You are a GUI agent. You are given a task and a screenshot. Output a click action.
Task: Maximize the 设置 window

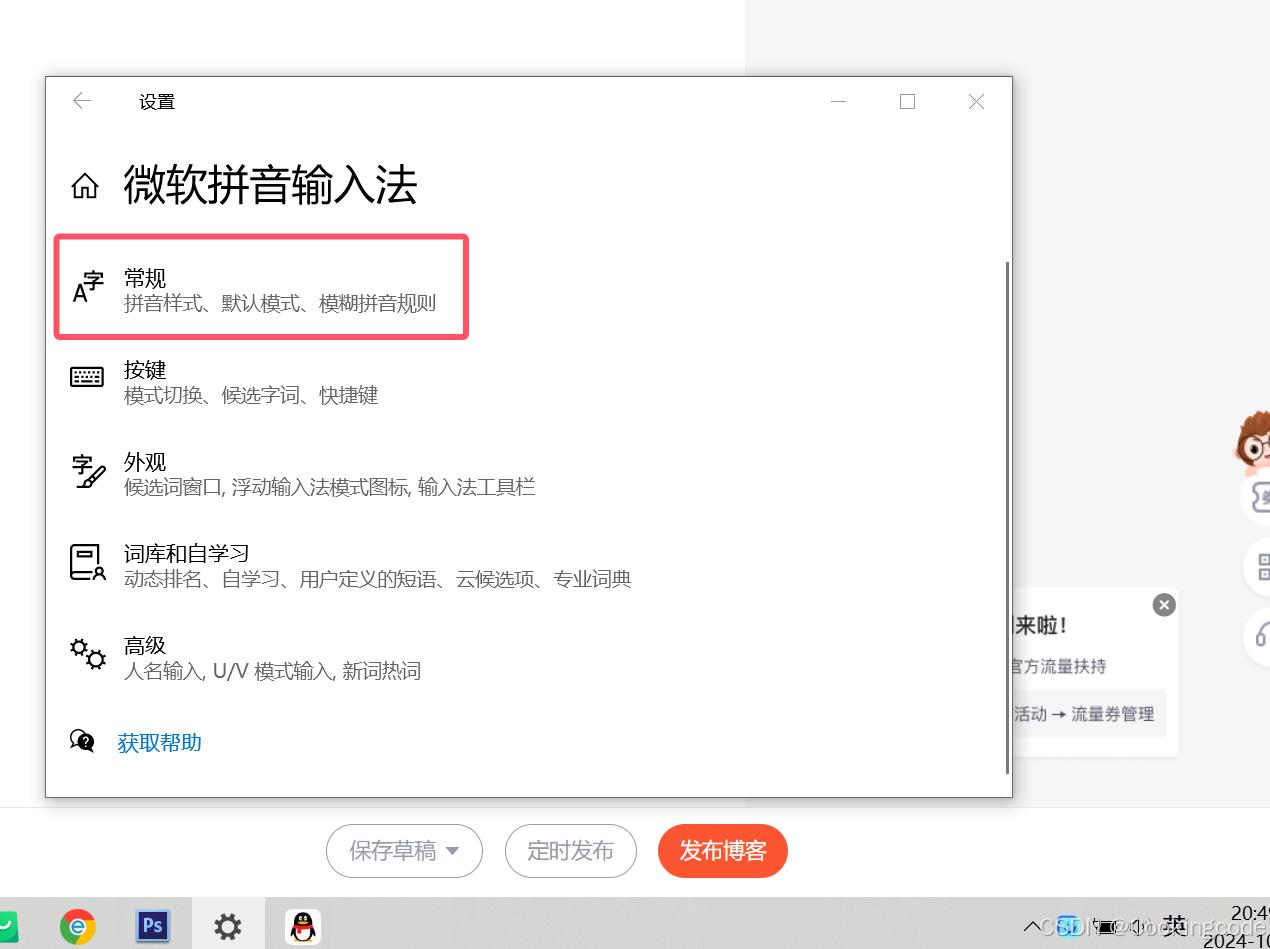907,101
